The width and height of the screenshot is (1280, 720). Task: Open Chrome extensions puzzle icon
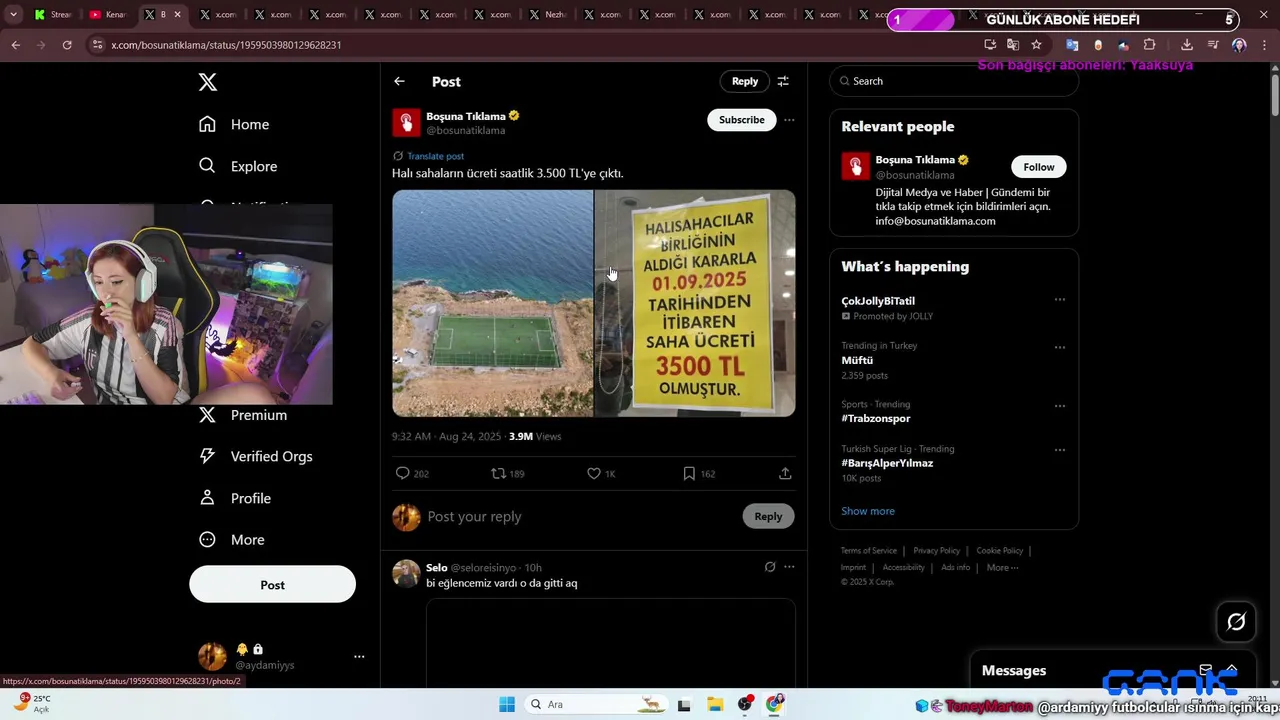click(1149, 45)
